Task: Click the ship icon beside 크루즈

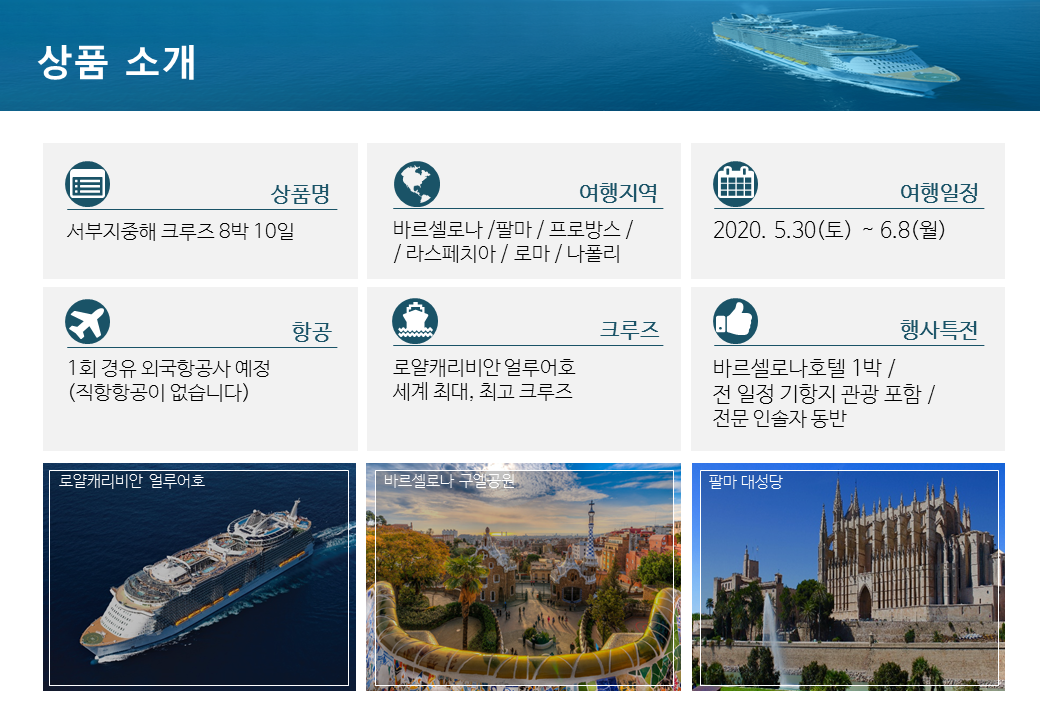Action: coord(415,322)
